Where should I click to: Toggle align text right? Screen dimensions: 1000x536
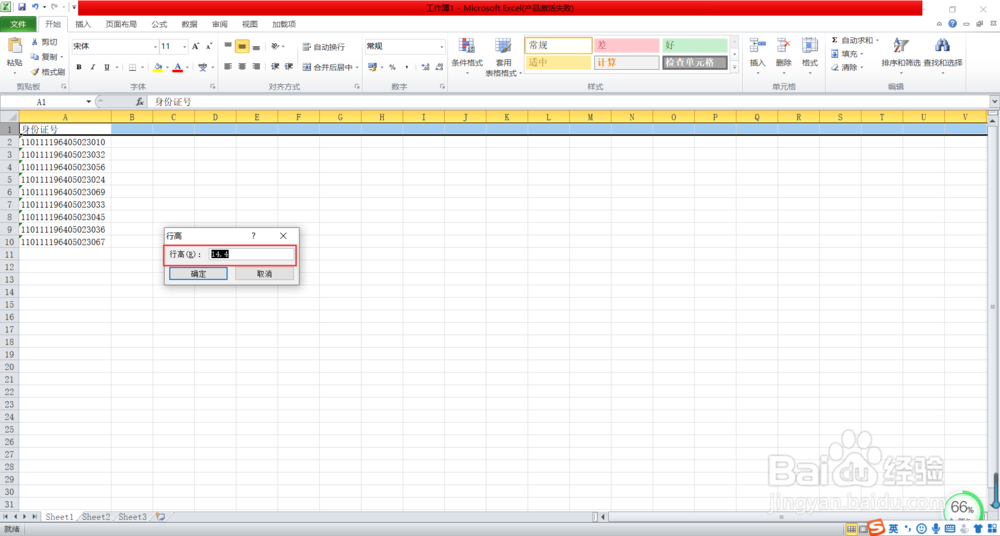pos(256,66)
